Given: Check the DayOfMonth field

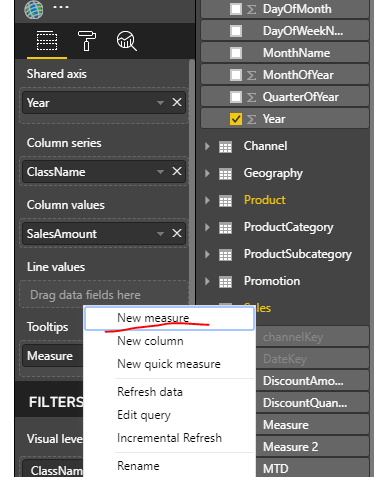Looking at the screenshot, I should 236,9.
